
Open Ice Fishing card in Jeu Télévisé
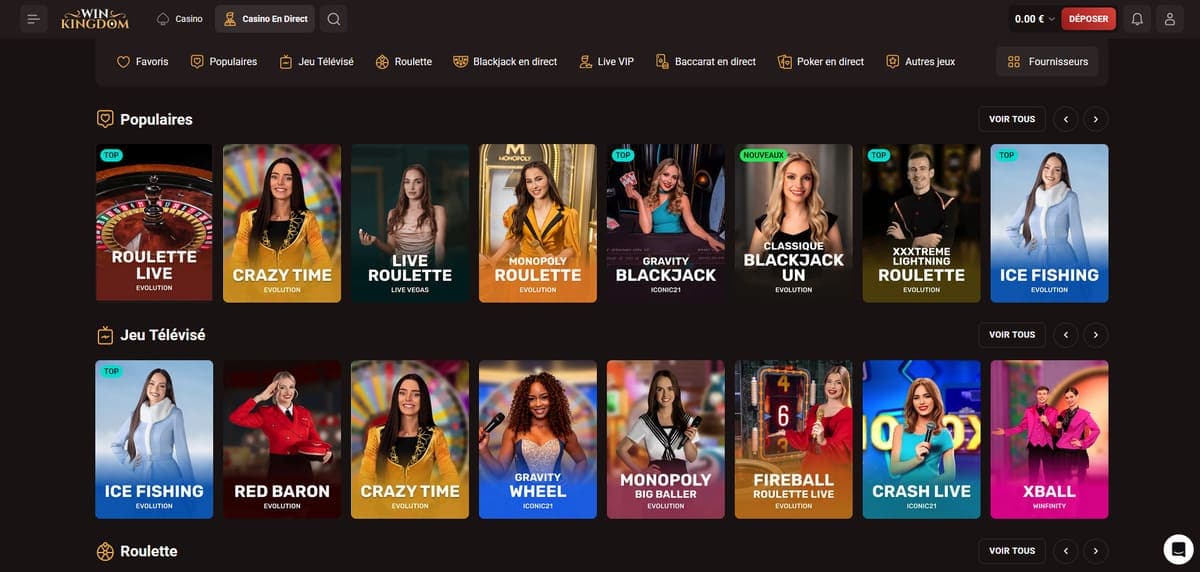[154, 439]
